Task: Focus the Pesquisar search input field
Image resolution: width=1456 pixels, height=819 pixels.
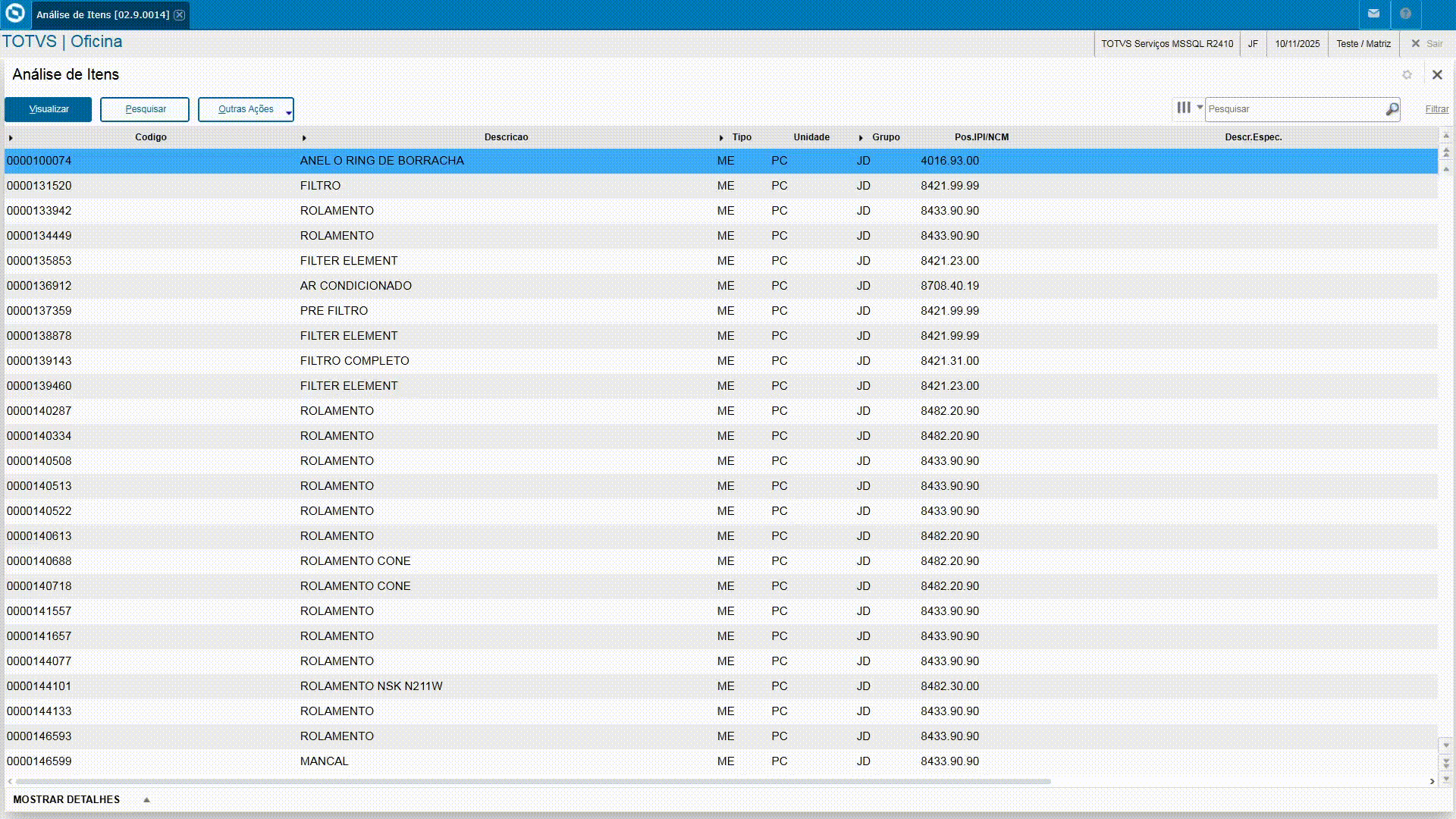Action: 1293,109
